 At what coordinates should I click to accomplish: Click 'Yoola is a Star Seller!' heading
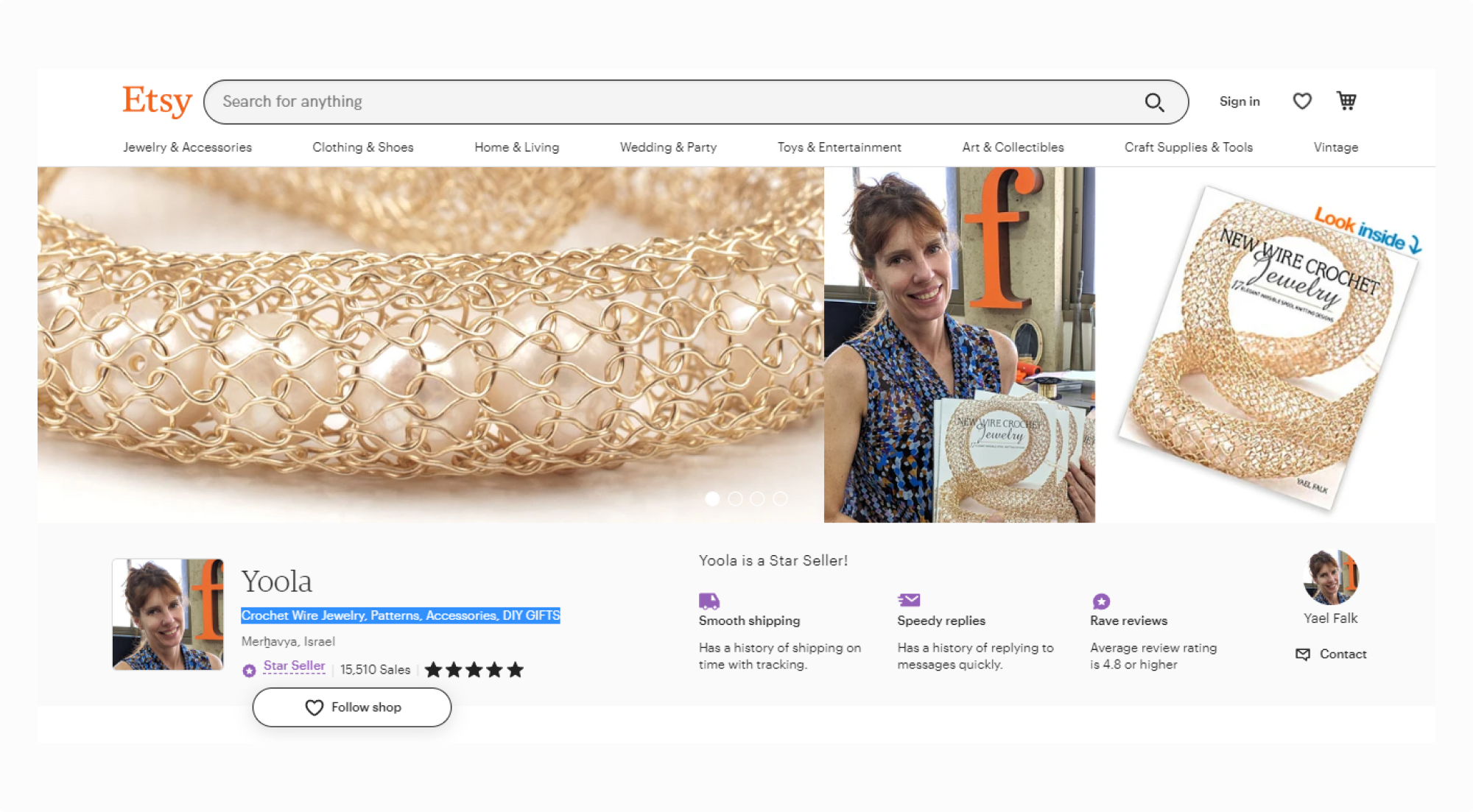[773, 561]
